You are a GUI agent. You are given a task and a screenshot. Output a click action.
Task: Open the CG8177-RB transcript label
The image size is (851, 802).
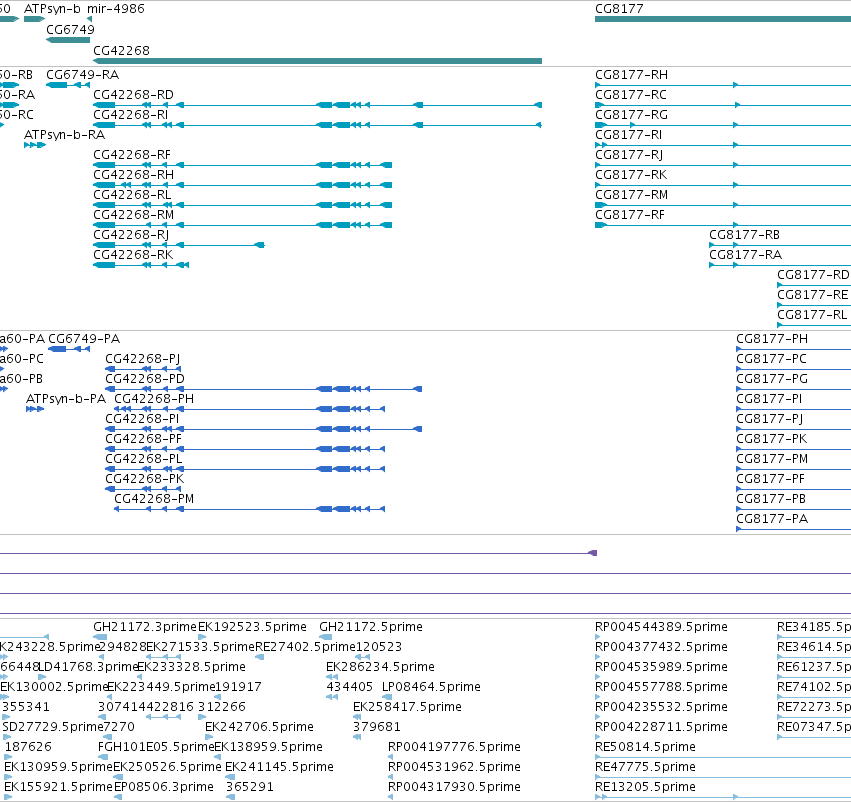click(745, 235)
